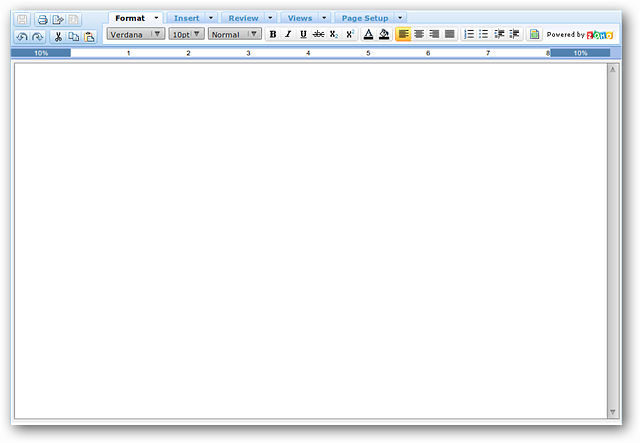Open the 10pt font size dropdown

187,34
